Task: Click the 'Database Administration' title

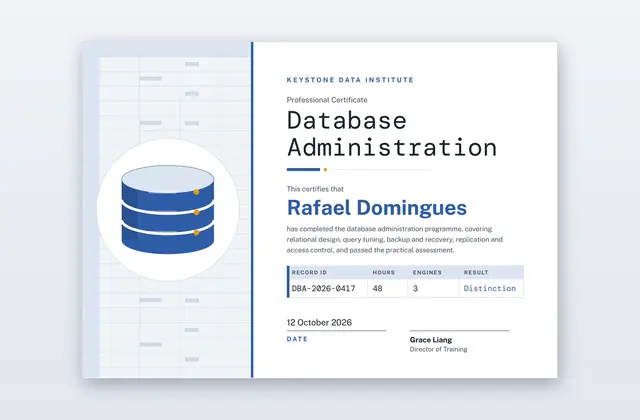Action: pyautogui.click(x=392, y=134)
